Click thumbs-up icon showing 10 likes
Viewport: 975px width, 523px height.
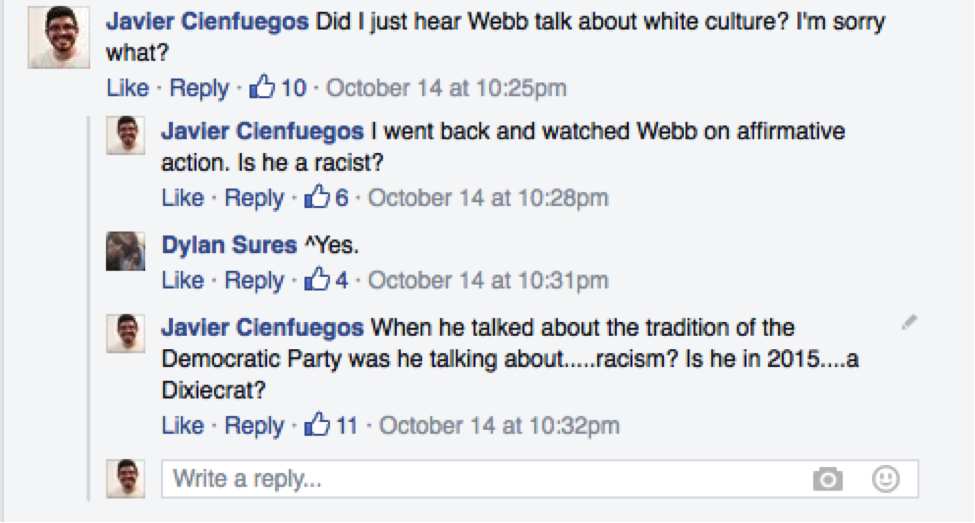pyautogui.click(x=262, y=86)
